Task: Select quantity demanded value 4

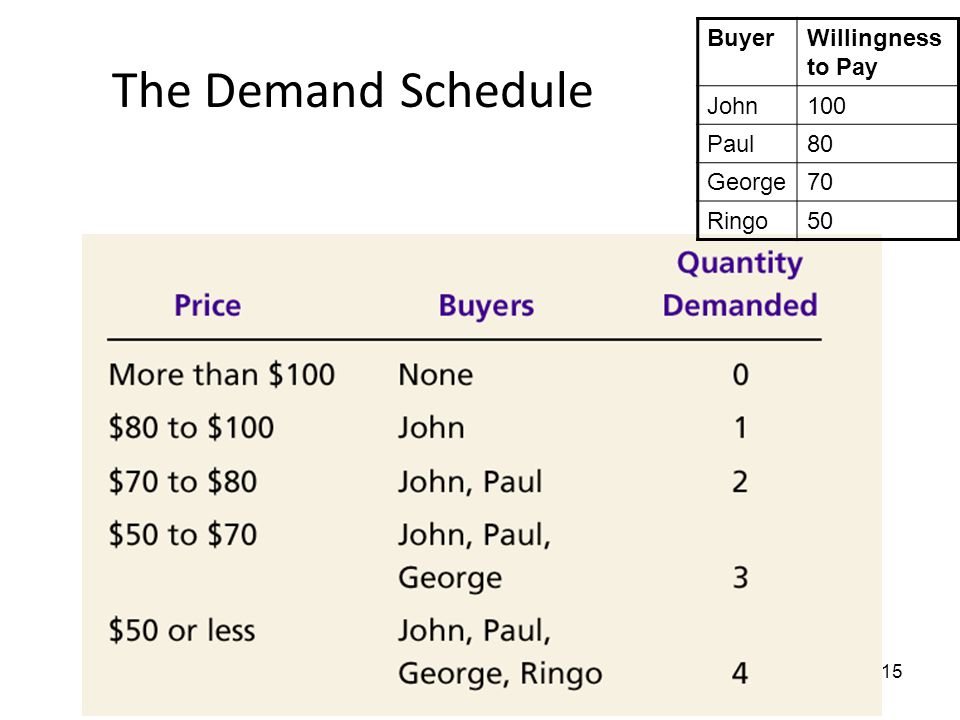Action: click(740, 673)
